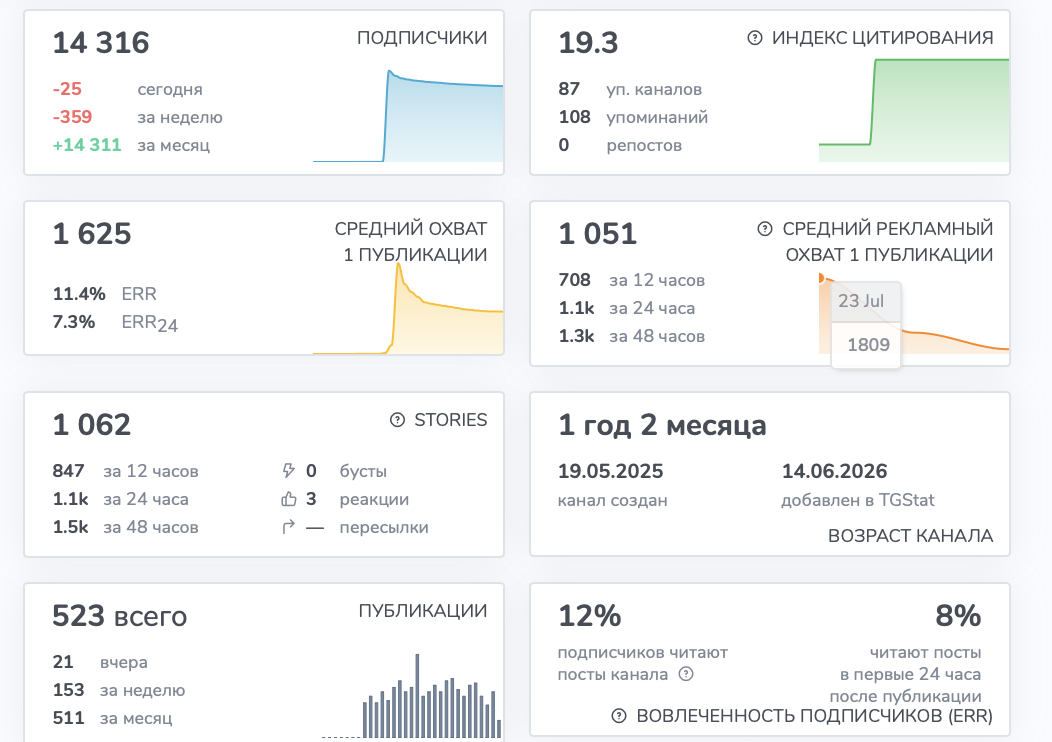Open СРЕДНИЙ ОХВАТ 1 ПУБЛИКАЦИИ heading

click(x=411, y=242)
